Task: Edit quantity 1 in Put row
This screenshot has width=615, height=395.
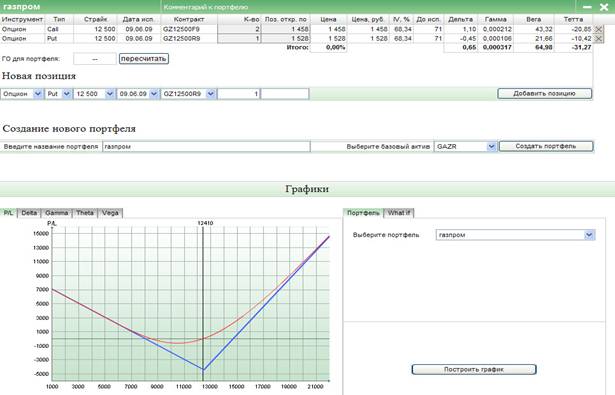Action: coord(239,38)
